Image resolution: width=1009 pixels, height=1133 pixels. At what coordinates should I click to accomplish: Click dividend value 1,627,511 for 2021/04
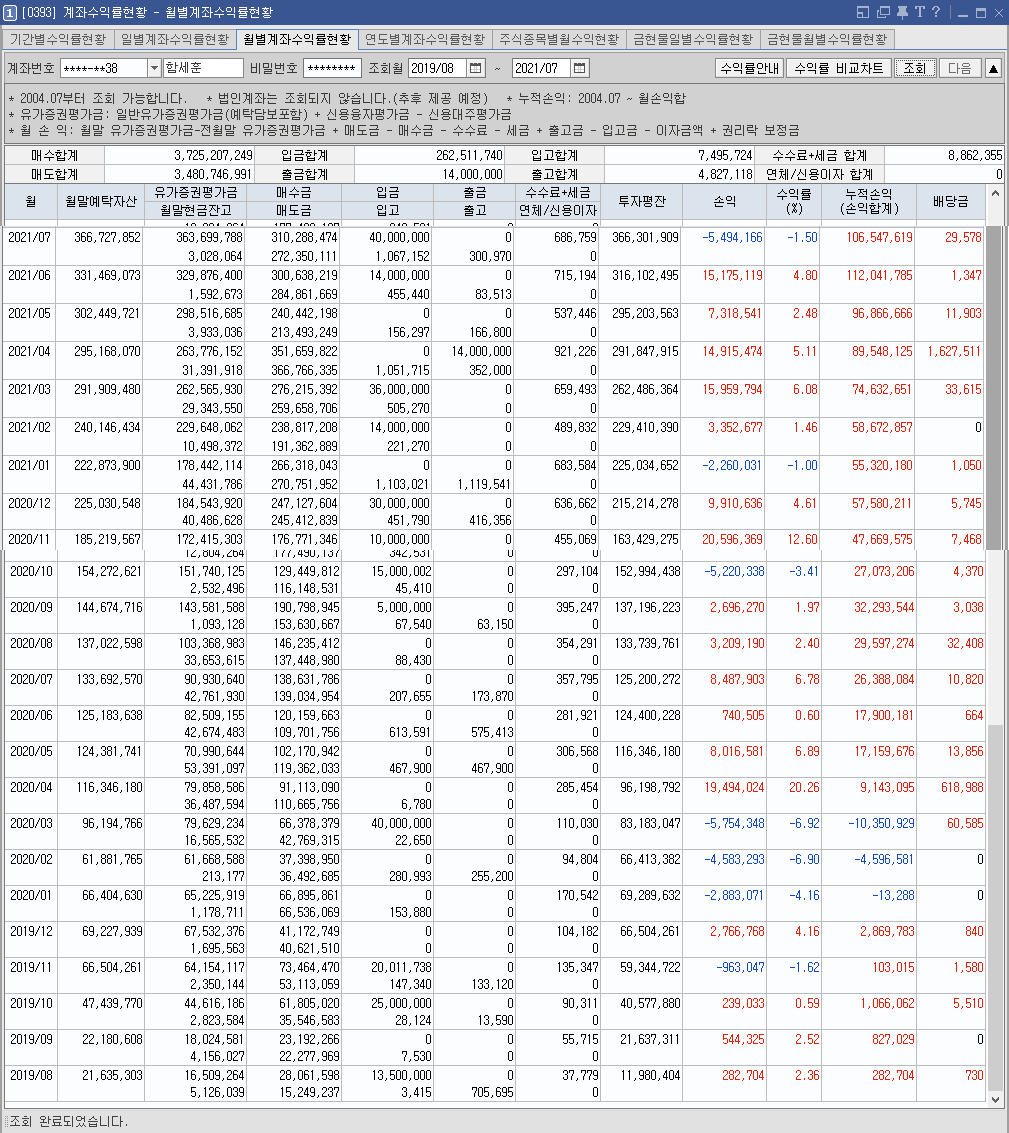point(954,351)
